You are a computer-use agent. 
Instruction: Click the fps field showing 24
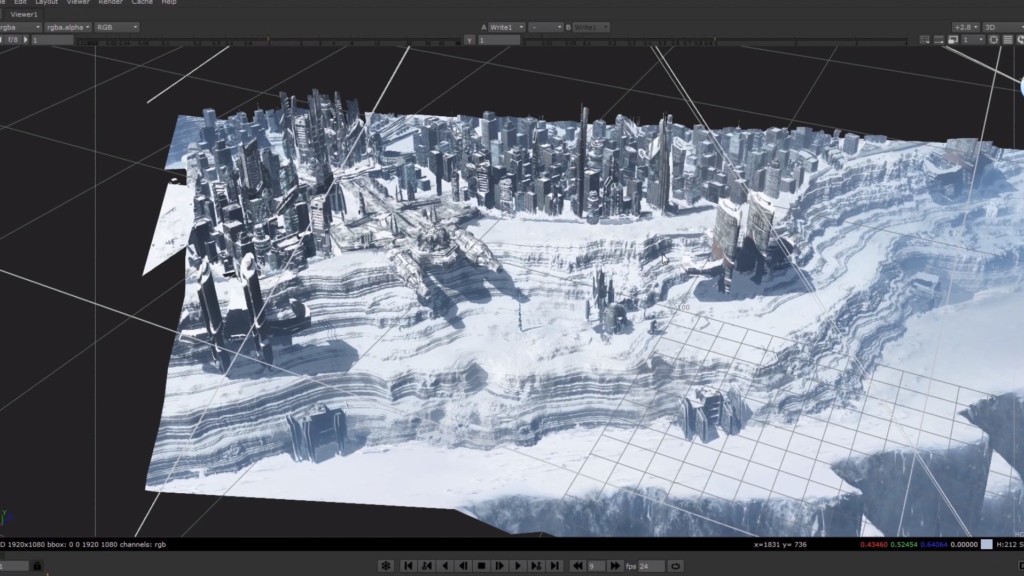tap(651, 566)
